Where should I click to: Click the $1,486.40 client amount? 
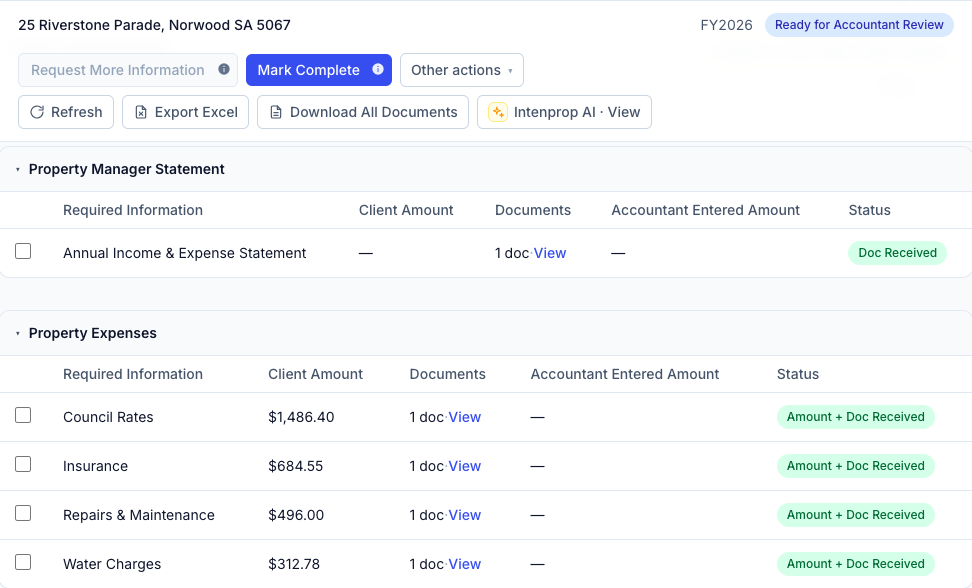(301, 417)
